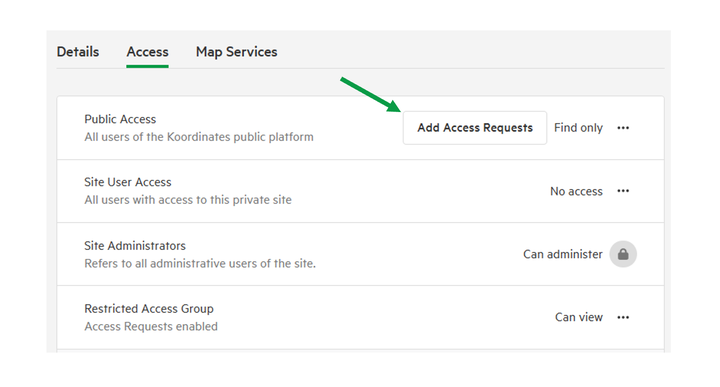Select the Site User Access row title
This screenshot has height=387, width=720.
[x=128, y=182]
